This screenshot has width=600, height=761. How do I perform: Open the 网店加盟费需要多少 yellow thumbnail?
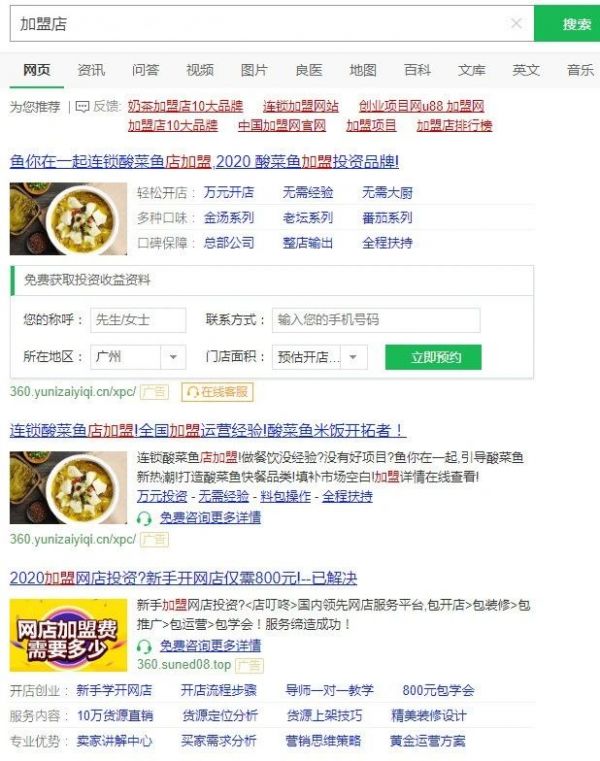tap(68, 635)
